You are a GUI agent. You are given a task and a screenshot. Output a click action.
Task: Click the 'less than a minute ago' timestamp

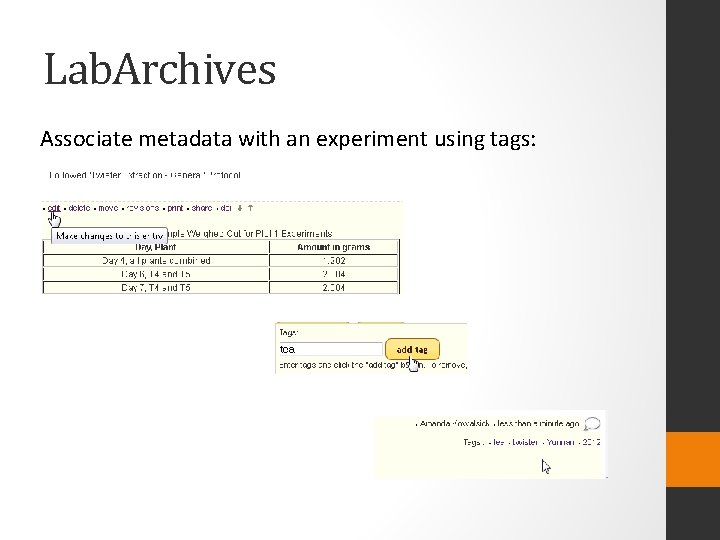pos(538,423)
